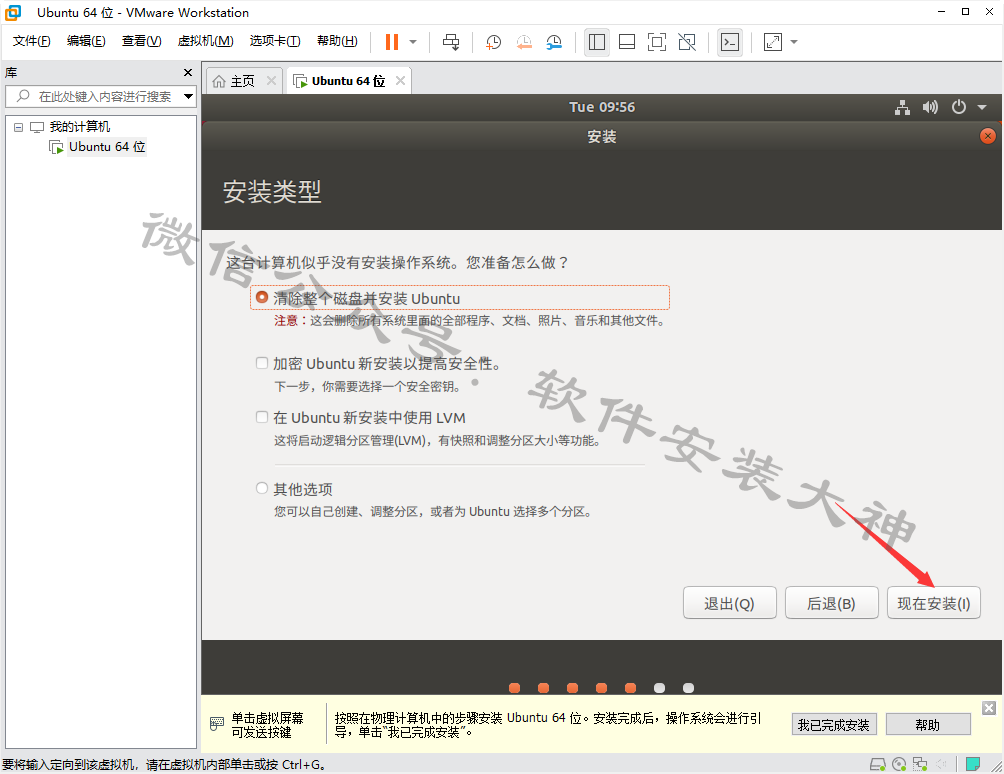Switch to the Ubuntu 64 位 tab

348,81
